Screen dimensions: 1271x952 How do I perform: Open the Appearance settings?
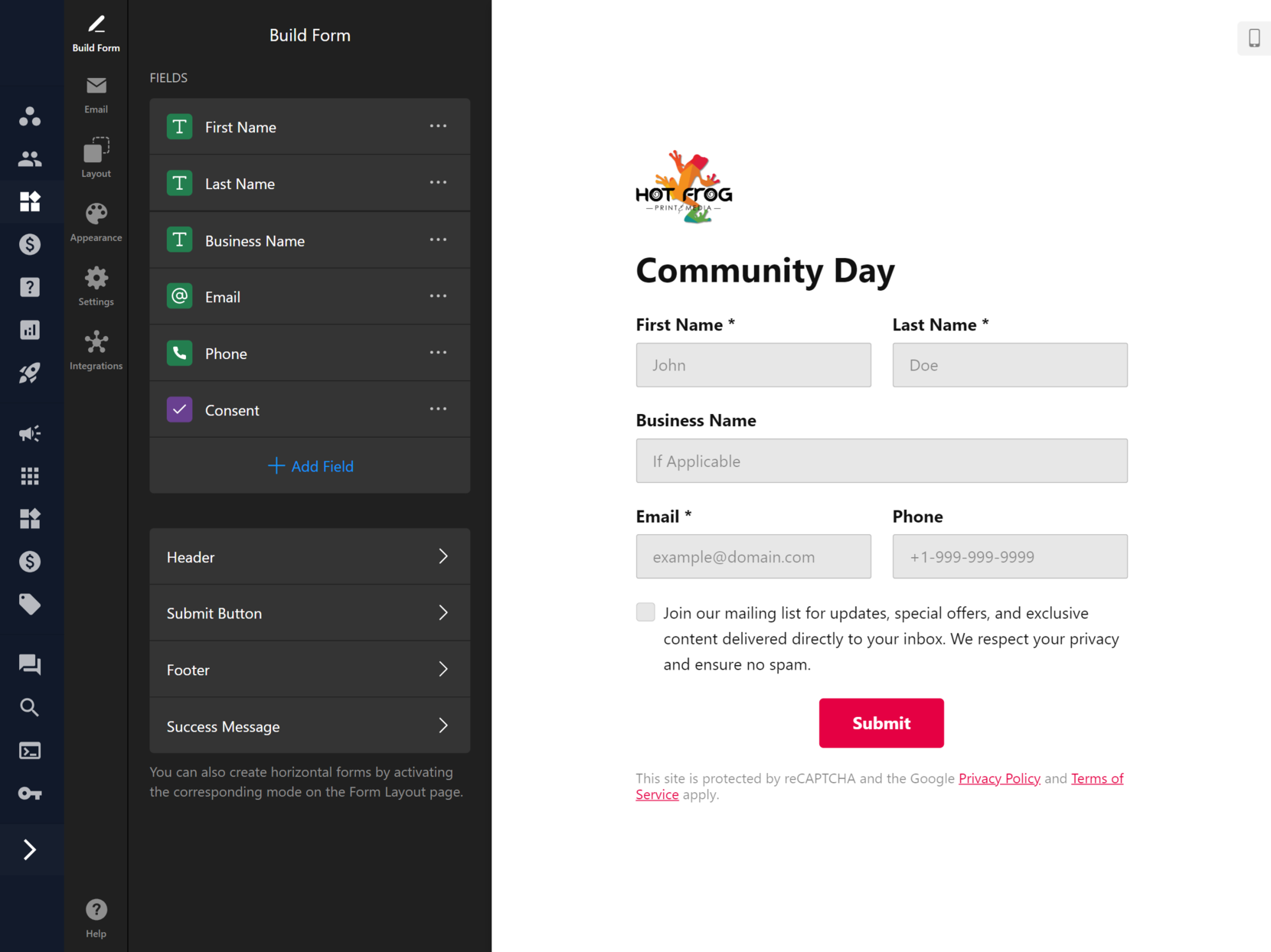click(x=95, y=221)
